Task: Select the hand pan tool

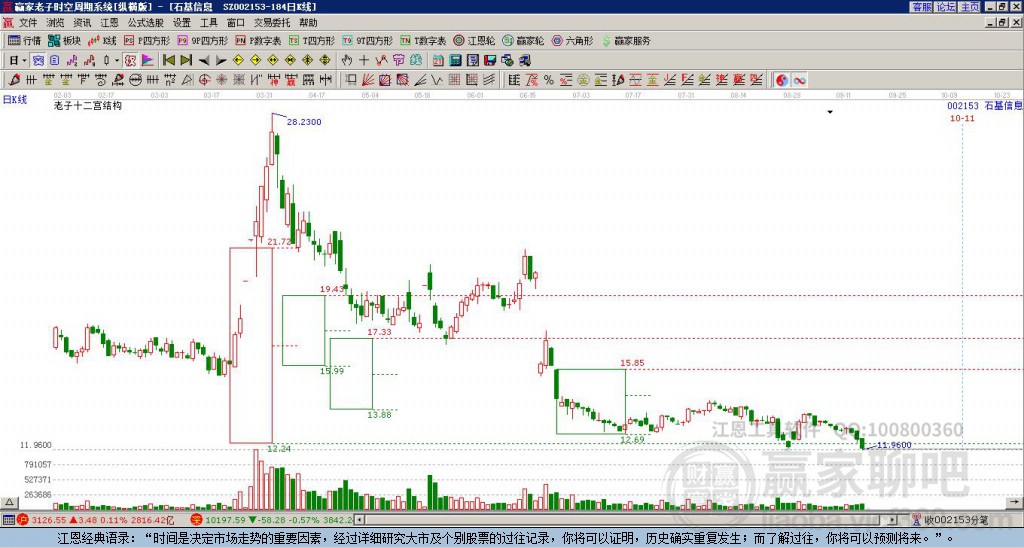Action: coord(347,61)
